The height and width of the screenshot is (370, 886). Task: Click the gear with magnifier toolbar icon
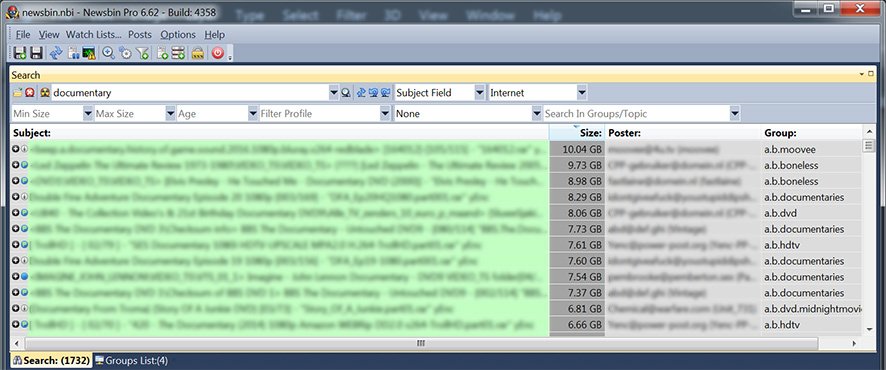[x=125, y=53]
